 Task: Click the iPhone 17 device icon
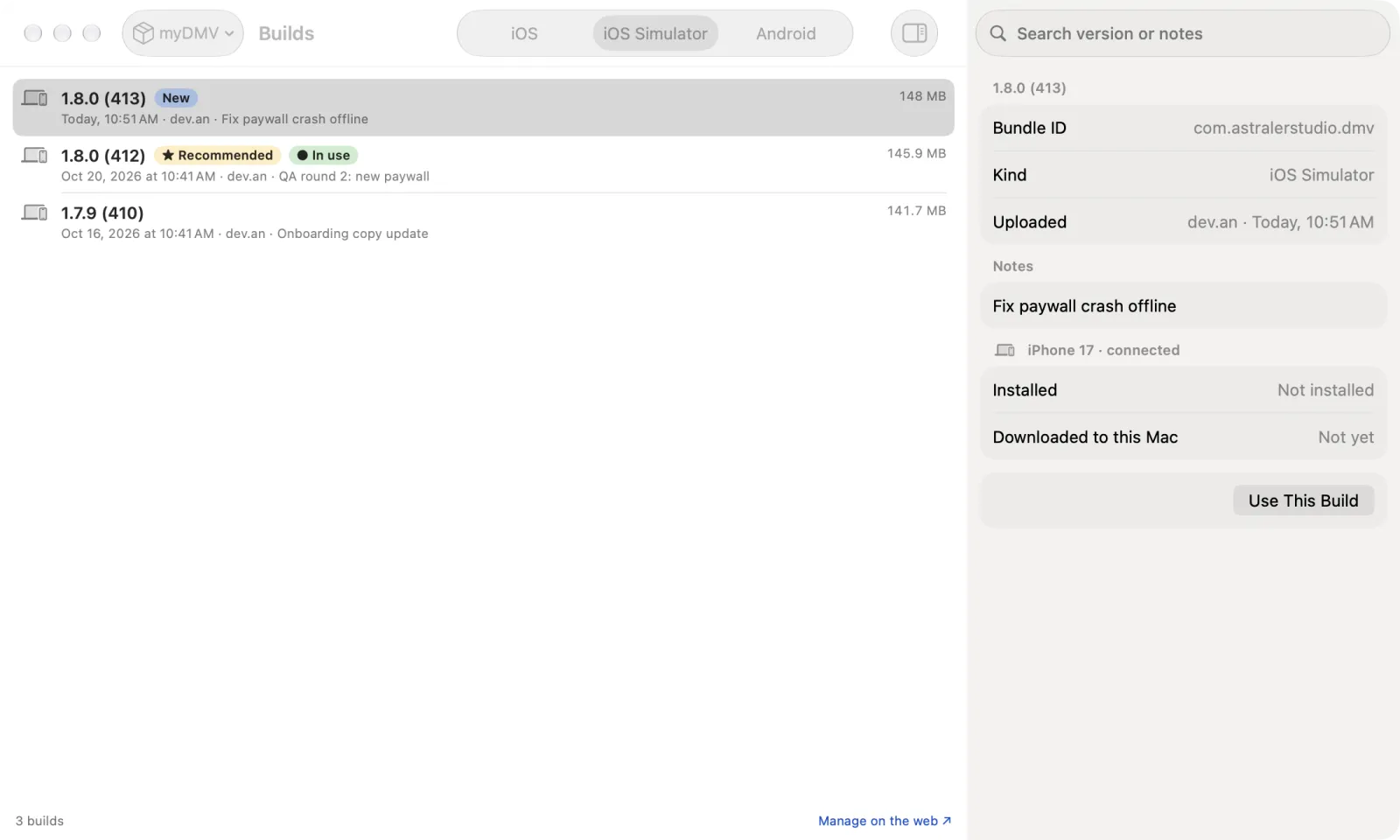coord(1004,350)
